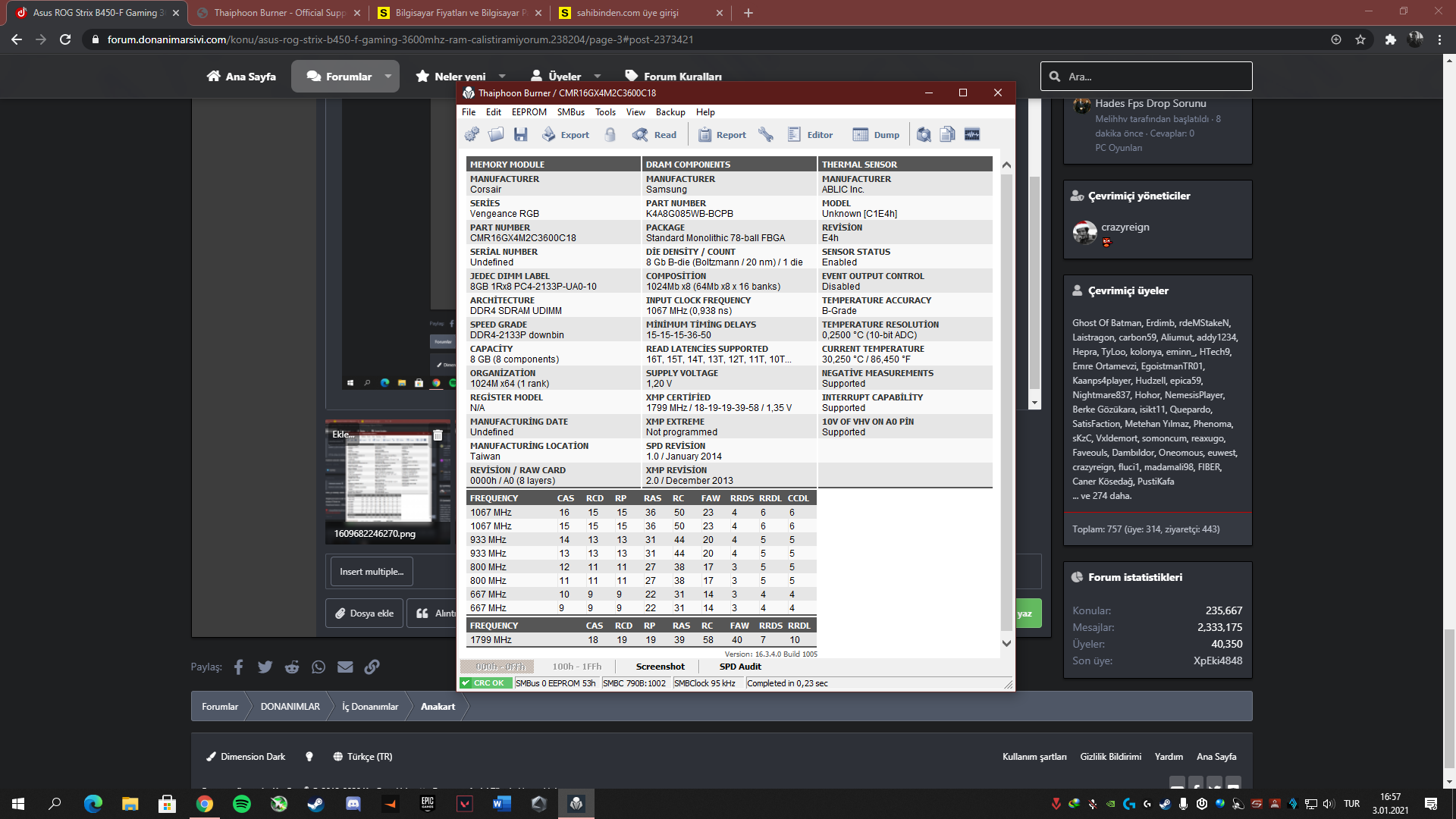
Task: Bookmark this page with the star icon
Action: tap(1360, 39)
